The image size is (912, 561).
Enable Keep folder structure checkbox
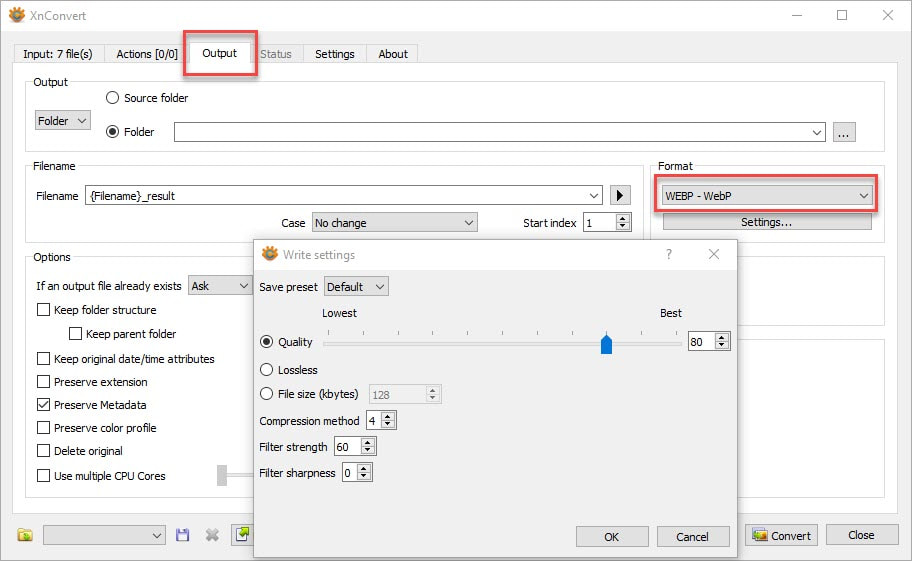click(43, 310)
